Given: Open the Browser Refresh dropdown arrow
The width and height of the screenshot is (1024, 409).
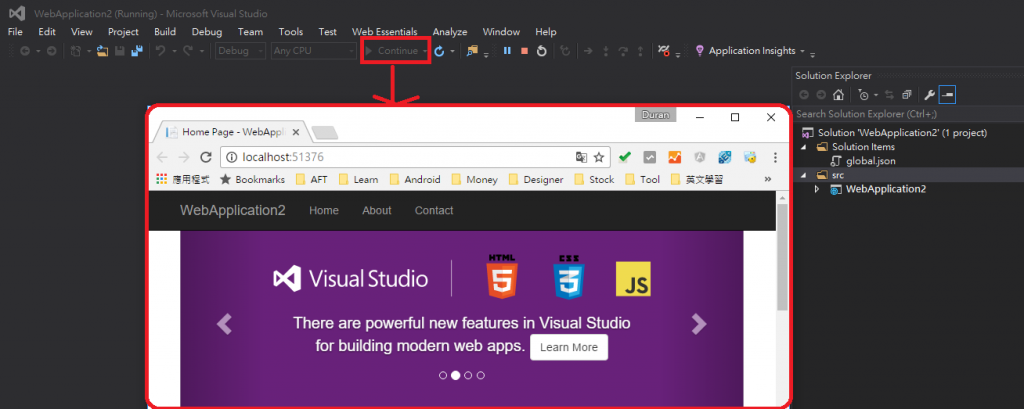Looking at the screenshot, I should click(x=452, y=51).
